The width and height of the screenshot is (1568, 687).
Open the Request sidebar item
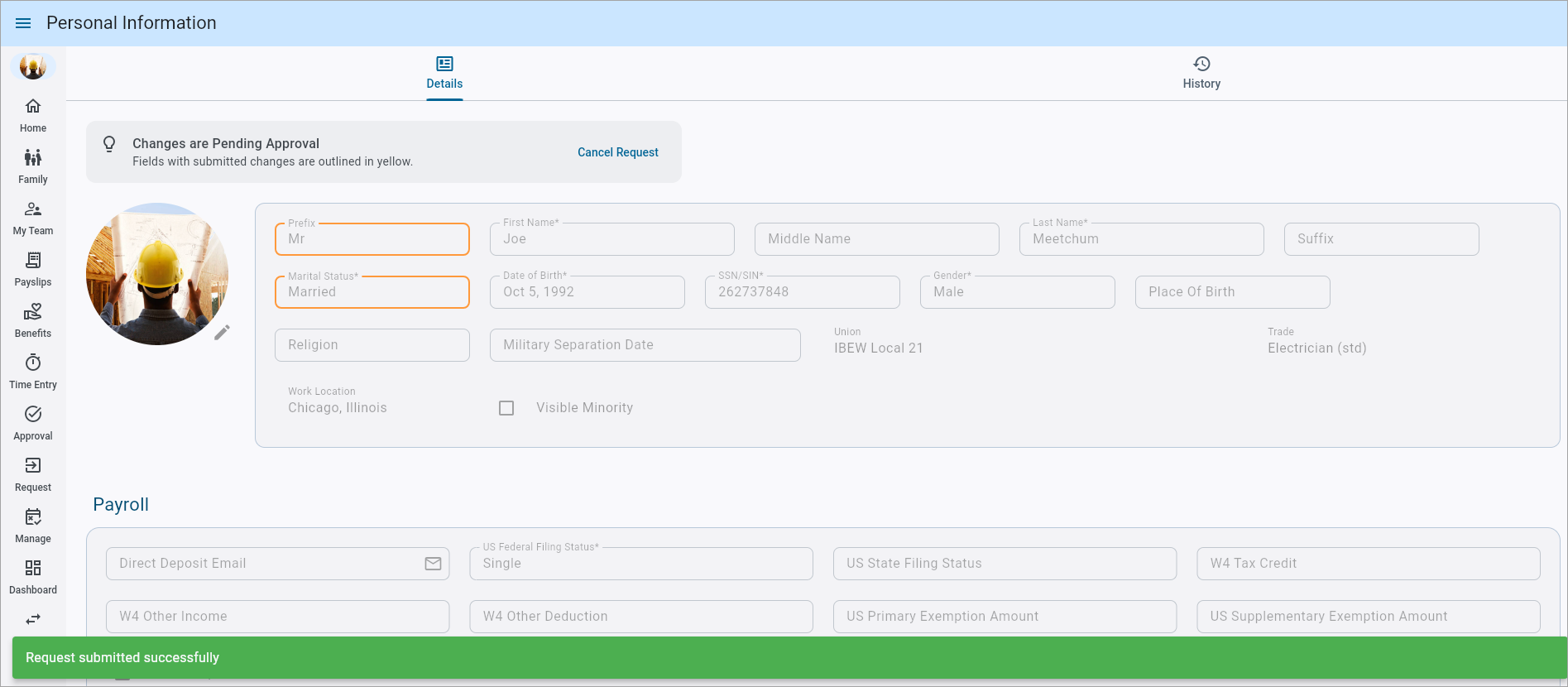pyautogui.click(x=33, y=474)
